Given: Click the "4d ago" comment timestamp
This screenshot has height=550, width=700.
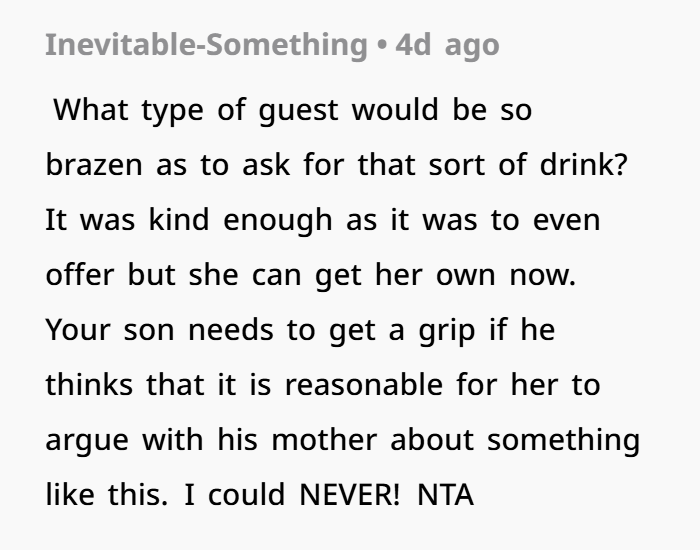Looking at the screenshot, I should pyautogui.click(x=447, y=45).
